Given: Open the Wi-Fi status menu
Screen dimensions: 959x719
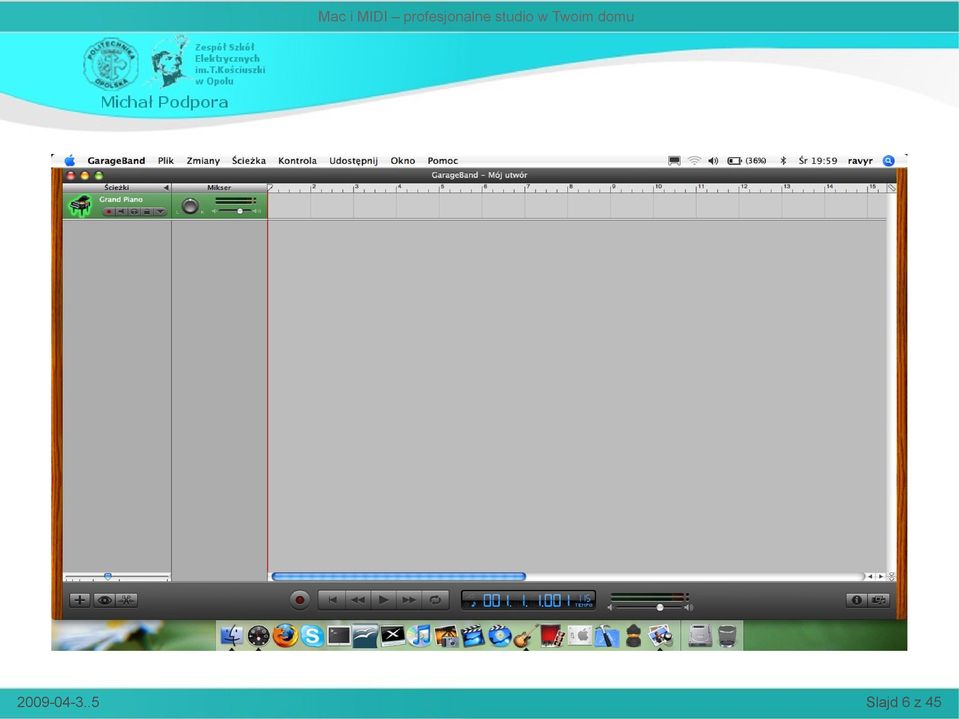Looking at the screenshot, I should tap(694, 161).
